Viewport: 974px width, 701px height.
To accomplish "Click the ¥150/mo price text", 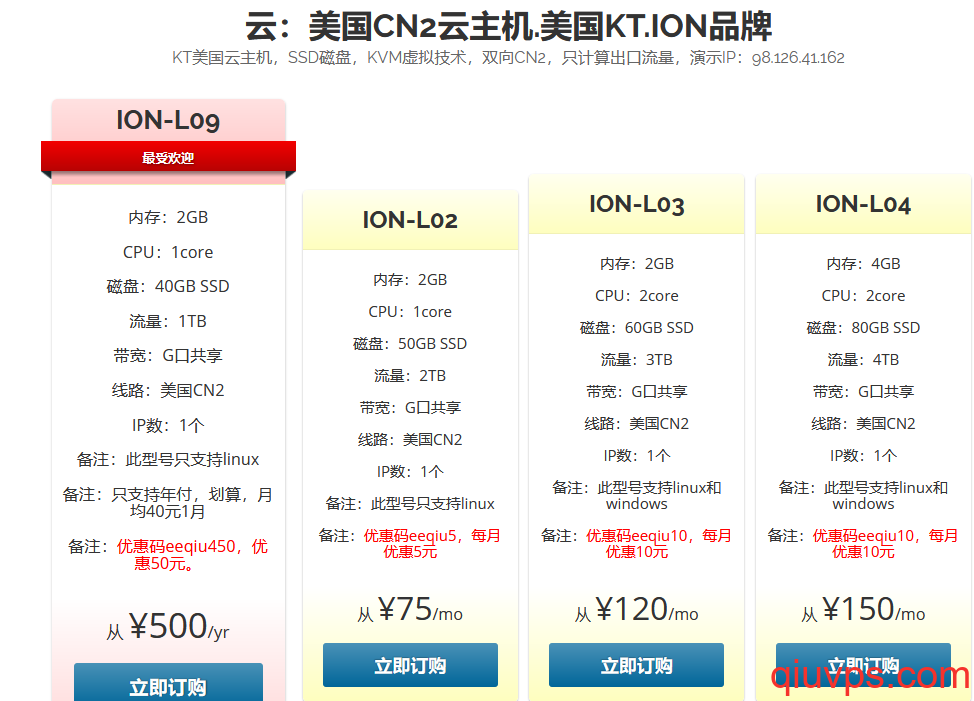I will click(x=863, y=609).
